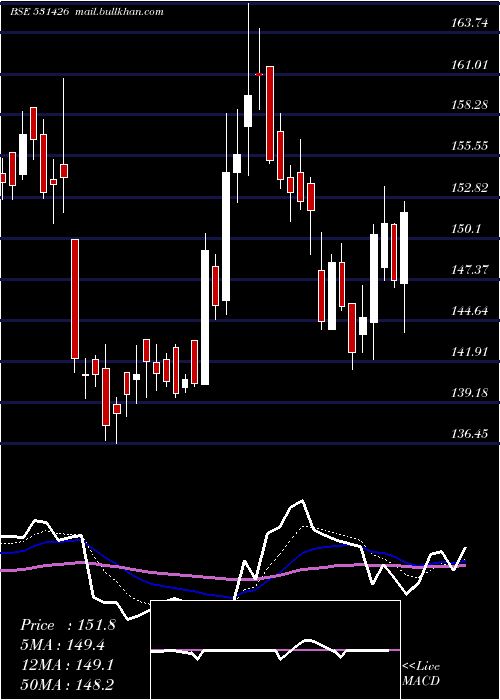Screen dimensions: 500x700
Task: Click the 136.45 price axis label
Action: [469, 433]
